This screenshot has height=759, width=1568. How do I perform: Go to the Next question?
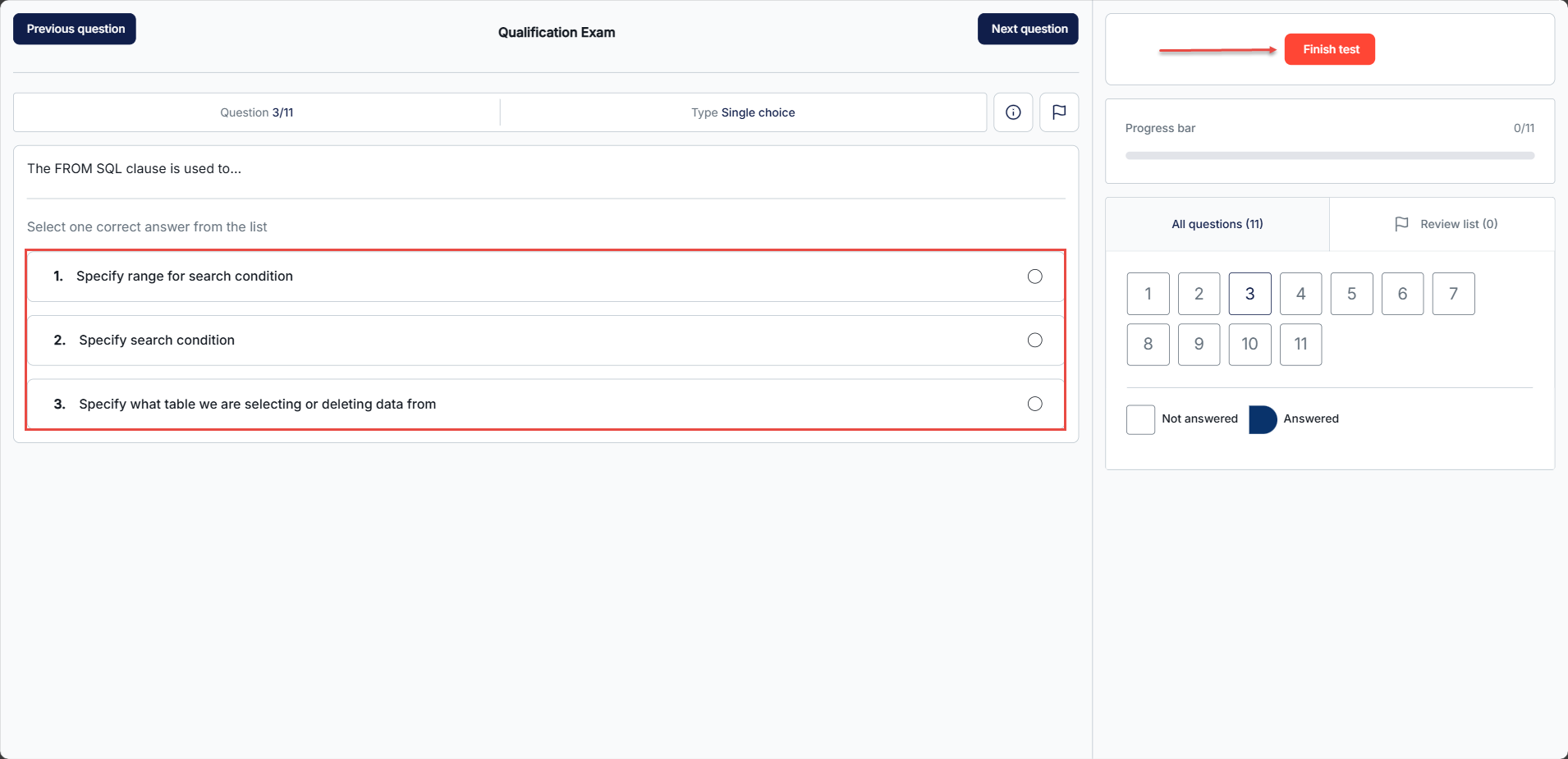pyautogui.click(x=1028, y=29)
